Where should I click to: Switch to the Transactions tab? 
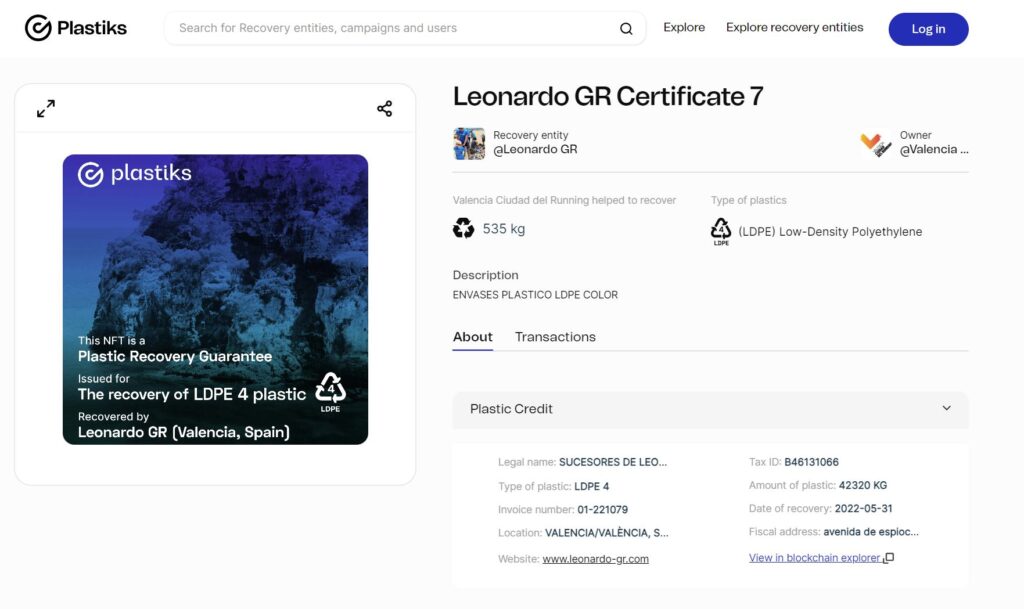555,337
